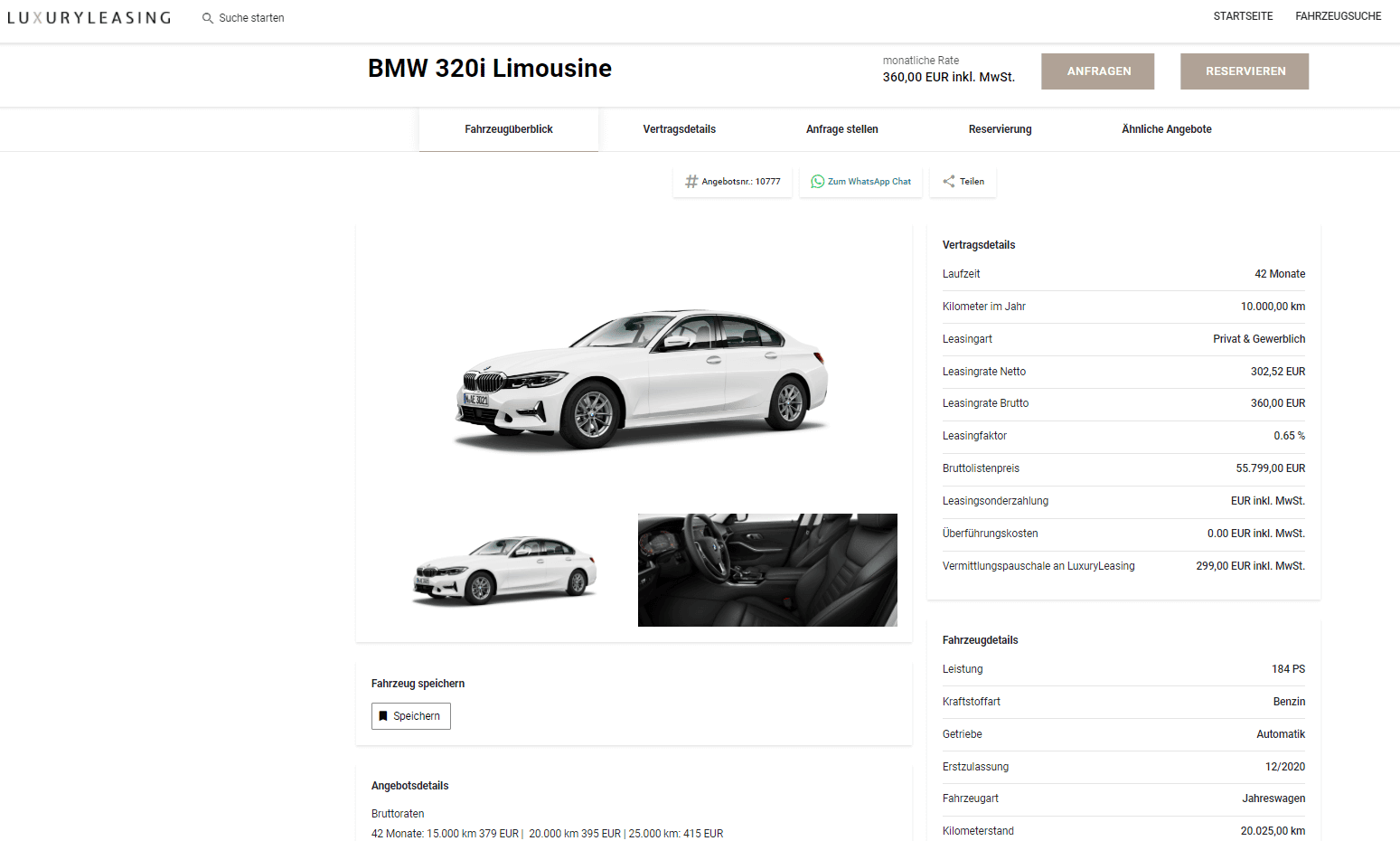Click the Leasingrate Netto value 302,52 EUR
The height and width of the screenshot is (841, 1400).
click(1278, 372)
